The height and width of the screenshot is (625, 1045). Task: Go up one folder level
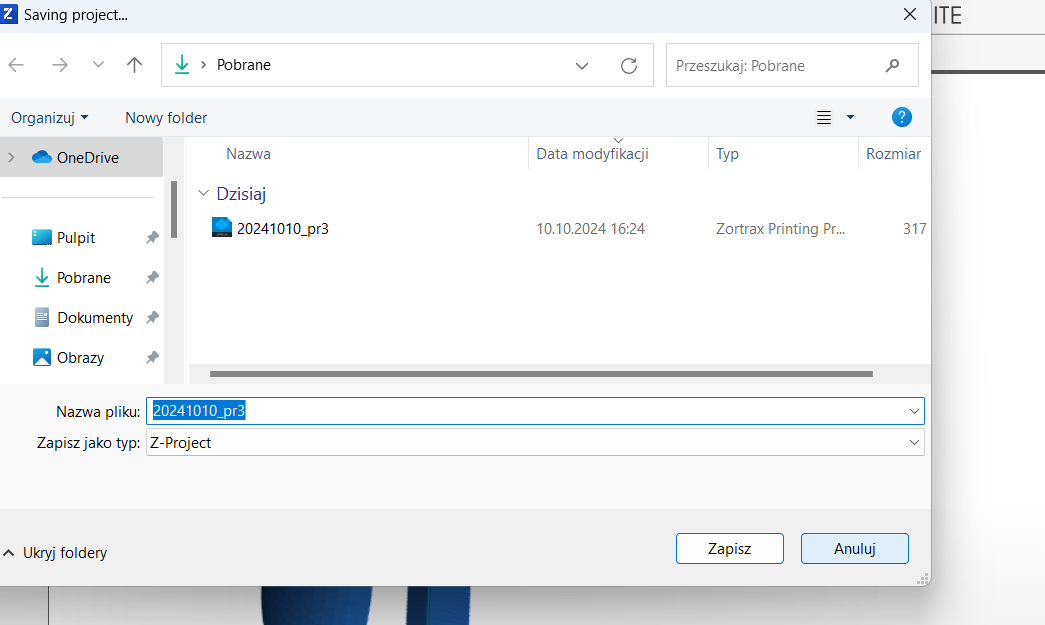pyautogui.click(x=135, y=65)
